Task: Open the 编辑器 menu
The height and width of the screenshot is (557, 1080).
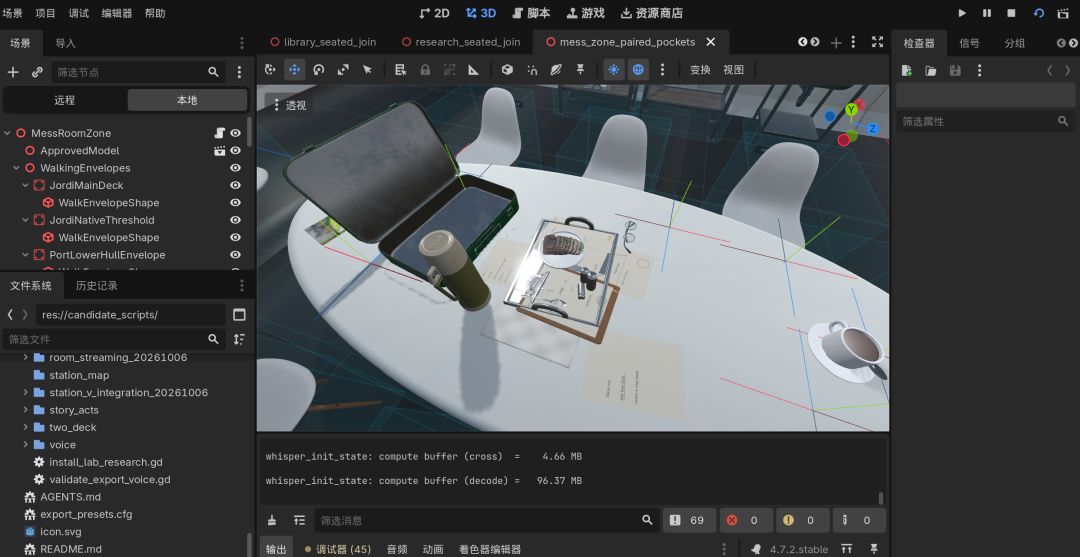Action: (116, 13)
